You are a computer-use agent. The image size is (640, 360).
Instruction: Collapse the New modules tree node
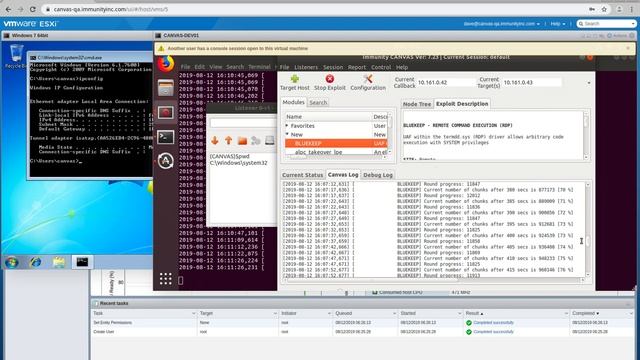coord(287,134)
